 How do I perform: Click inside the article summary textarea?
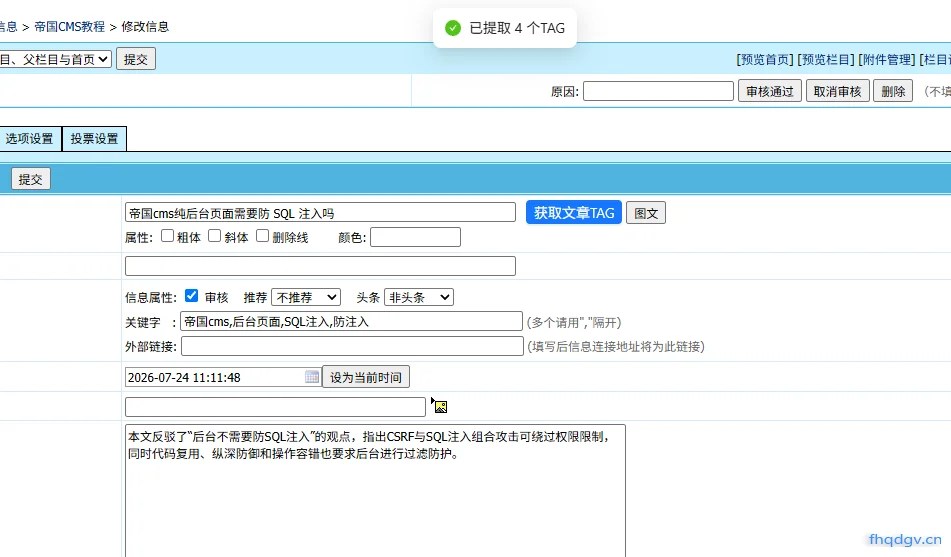[x=375, y=490]
